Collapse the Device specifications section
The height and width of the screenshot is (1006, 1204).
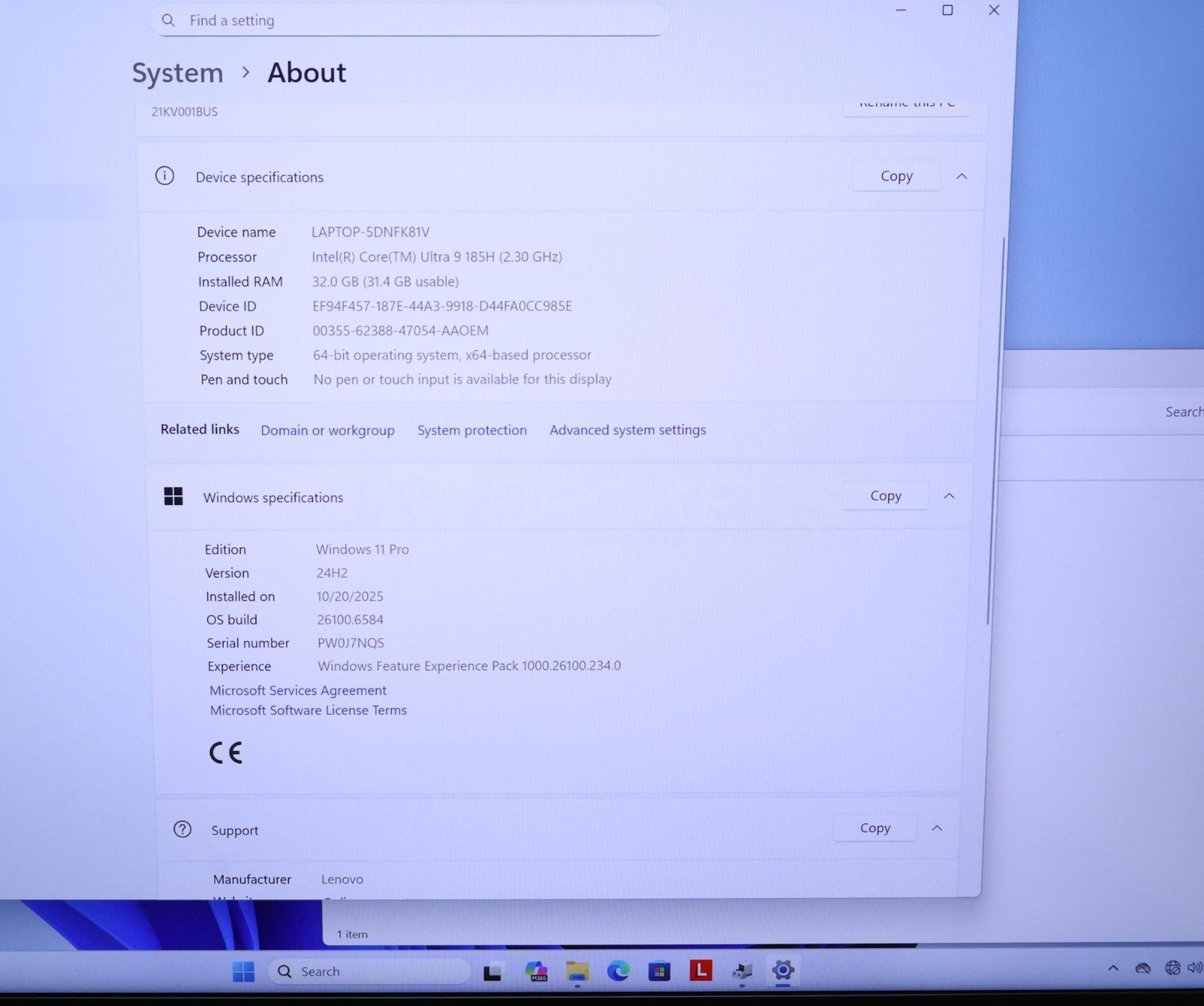961,177
